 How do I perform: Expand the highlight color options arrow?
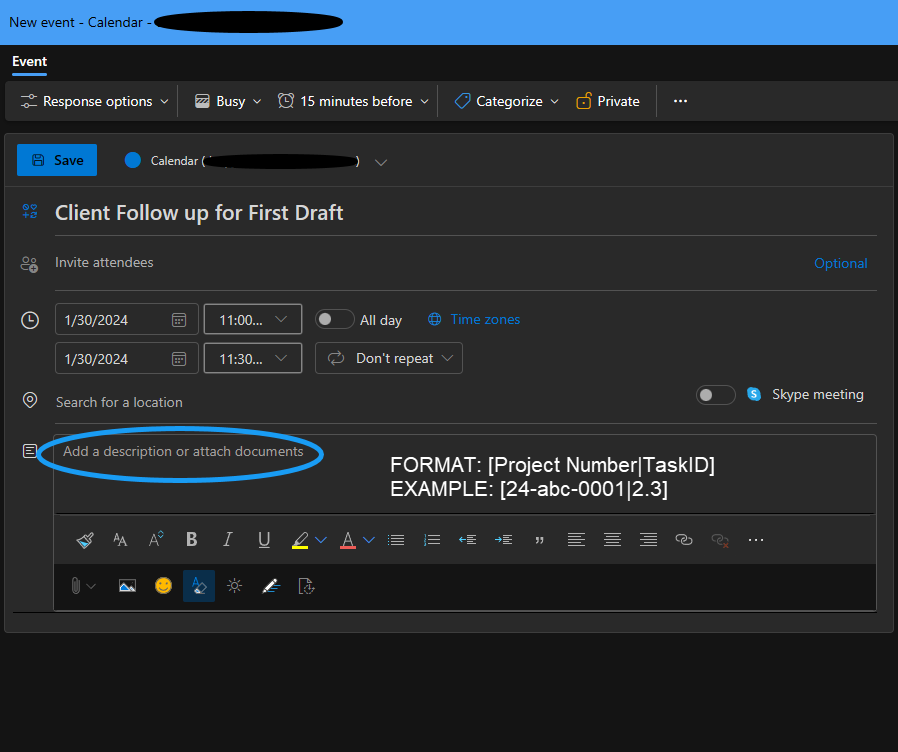tap(321, 540)
